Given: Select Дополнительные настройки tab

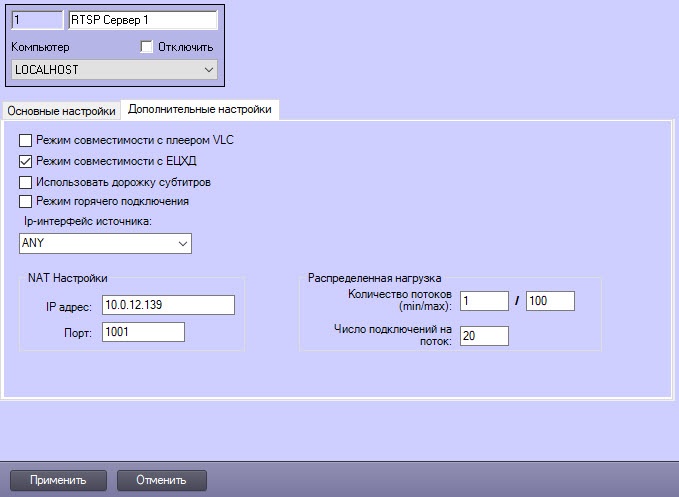Looking at the screenshot, I should tap(200, 109).
